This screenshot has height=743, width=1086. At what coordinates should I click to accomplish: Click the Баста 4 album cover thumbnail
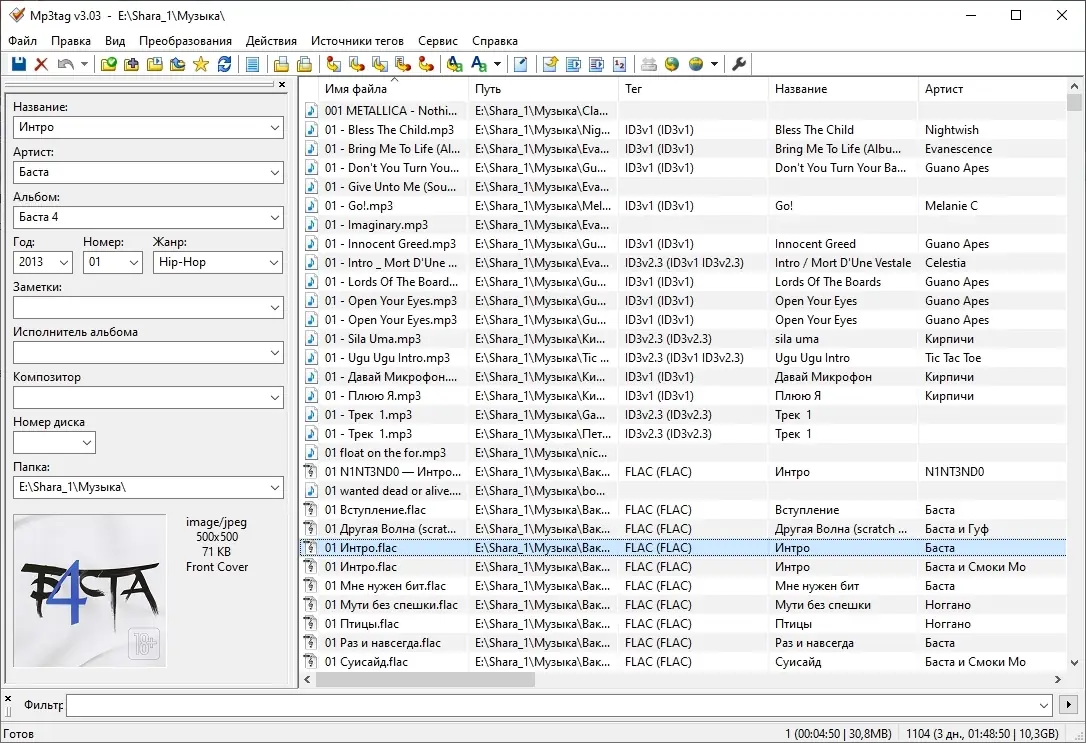click(x=90, y=591)
